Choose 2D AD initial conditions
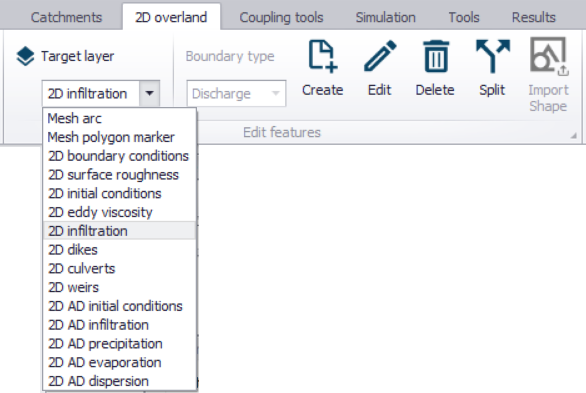The image size is (586, 393). [120, 306]
